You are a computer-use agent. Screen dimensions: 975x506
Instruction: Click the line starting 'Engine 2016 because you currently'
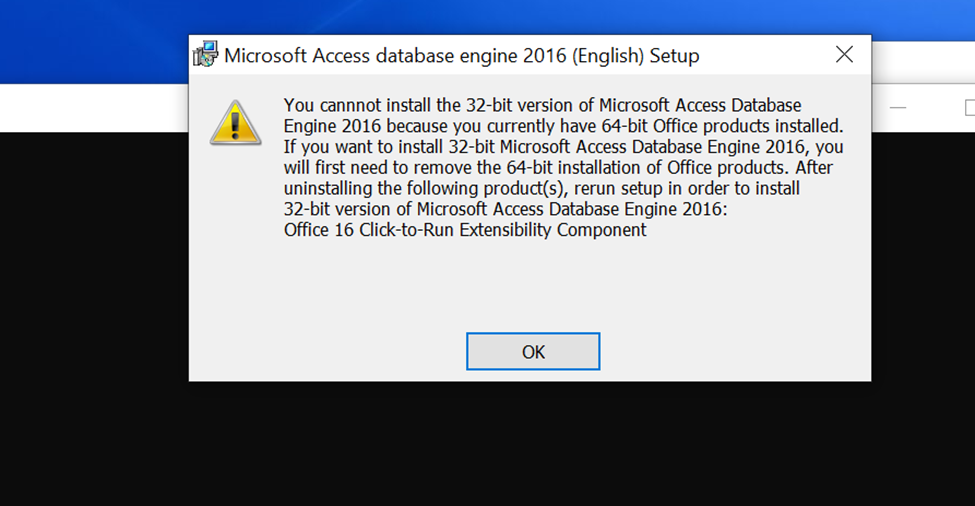[563, 126]
